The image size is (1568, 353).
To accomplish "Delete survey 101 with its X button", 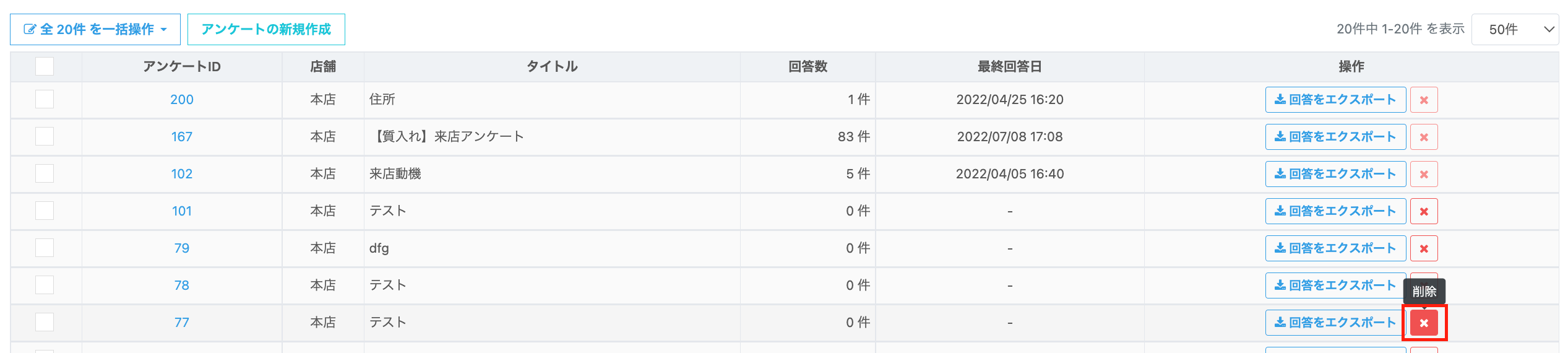I will tap(1424, 211).
